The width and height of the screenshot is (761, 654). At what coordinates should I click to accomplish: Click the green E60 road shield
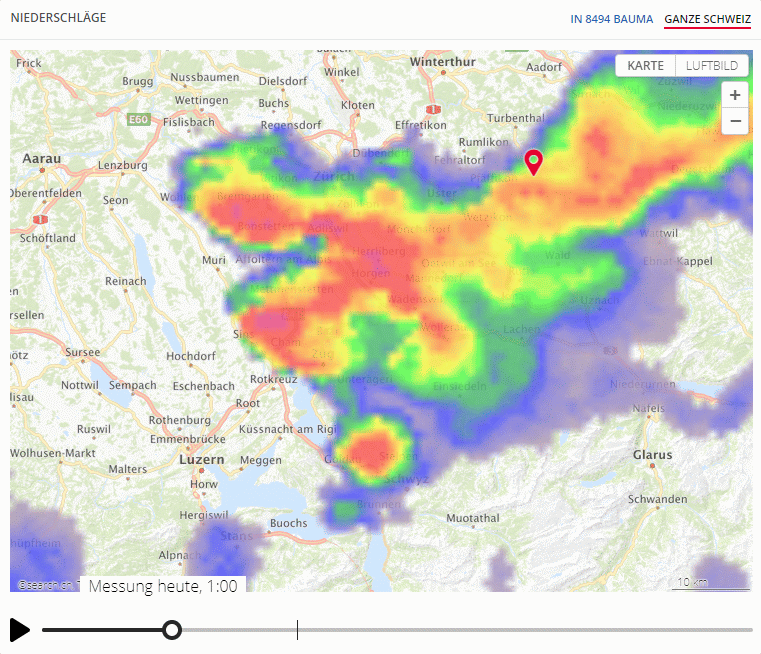tap(138, 120)
